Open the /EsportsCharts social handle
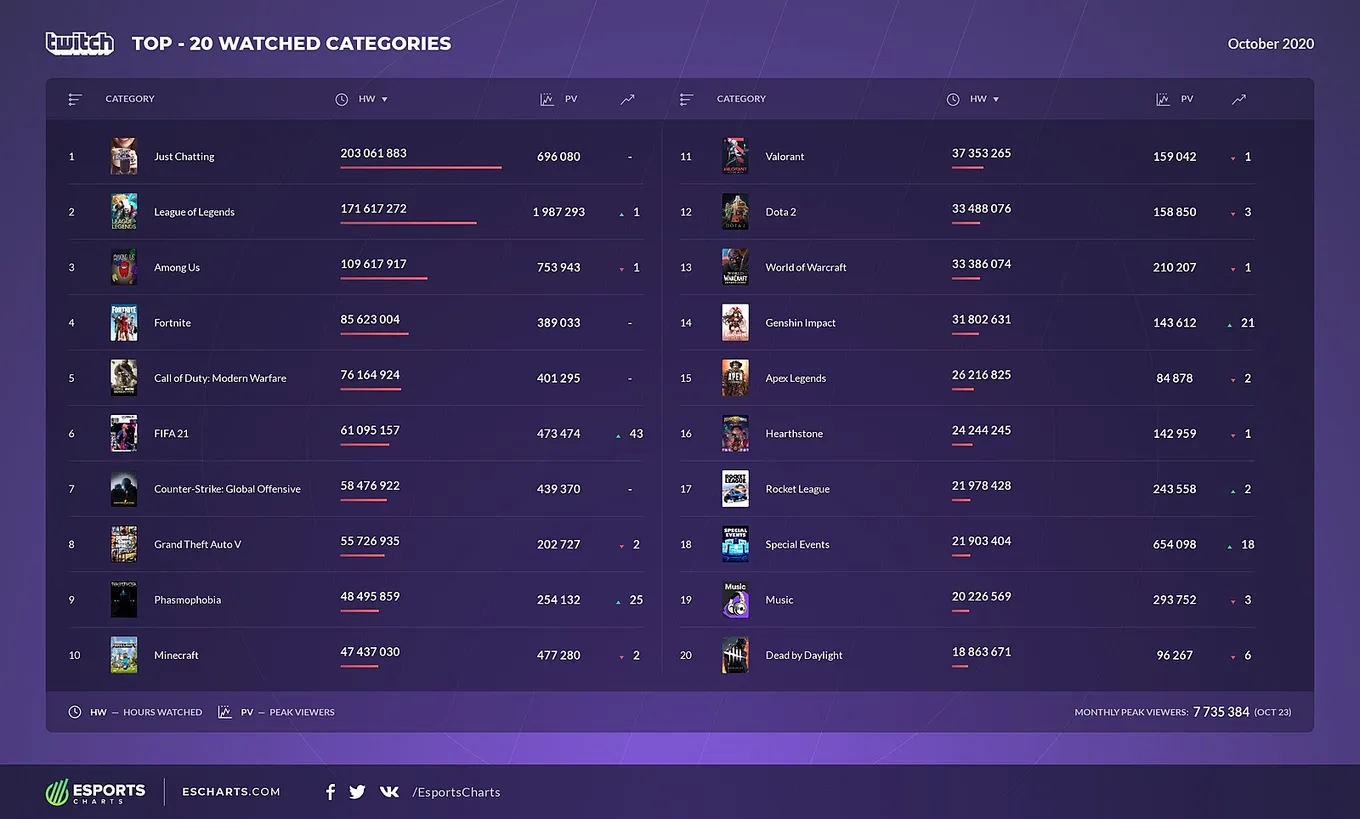The height and width of the screenshot is (819, 1360). tap(456, 792)
